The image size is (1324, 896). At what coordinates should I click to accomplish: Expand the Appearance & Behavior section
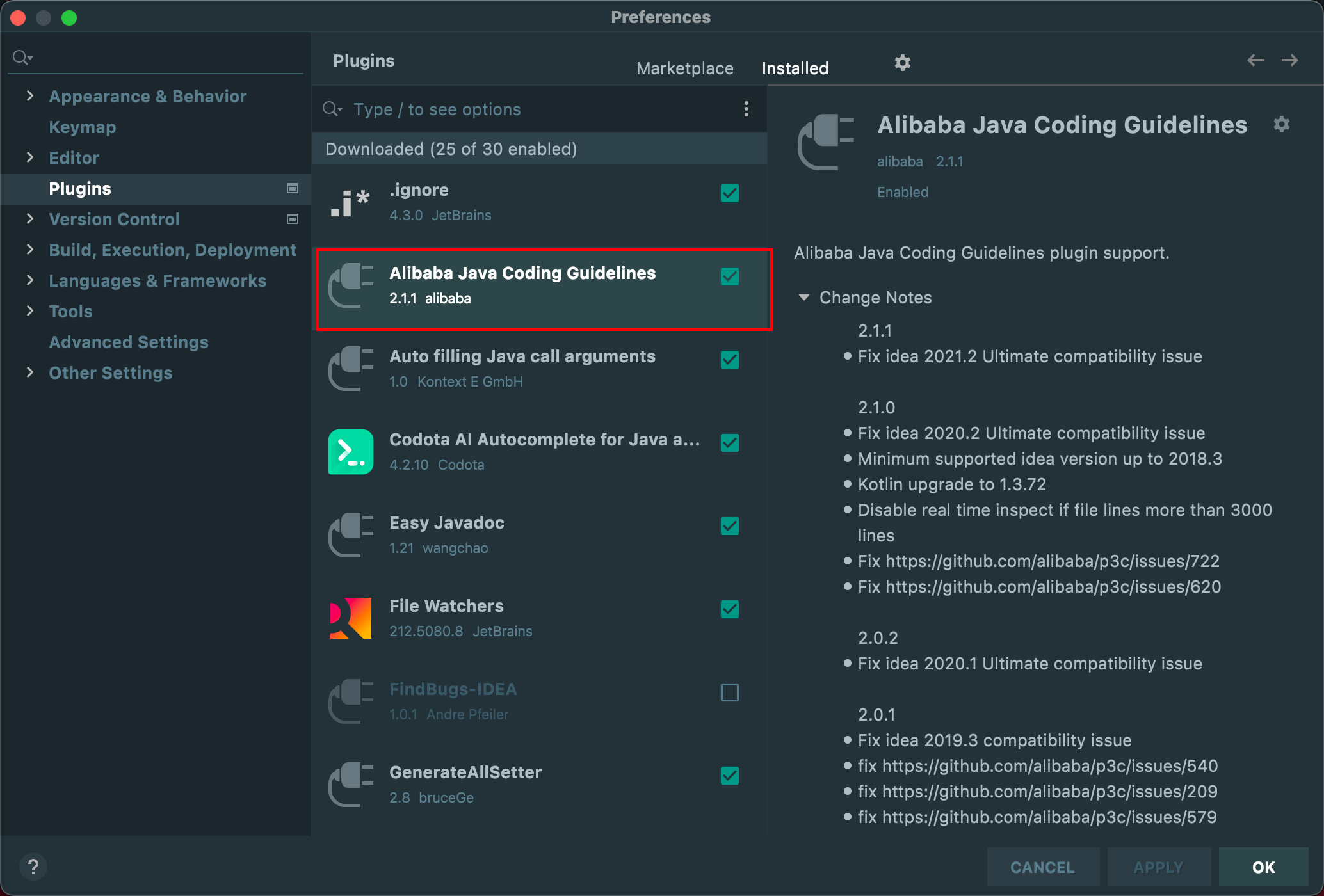[x=29, y=96]
